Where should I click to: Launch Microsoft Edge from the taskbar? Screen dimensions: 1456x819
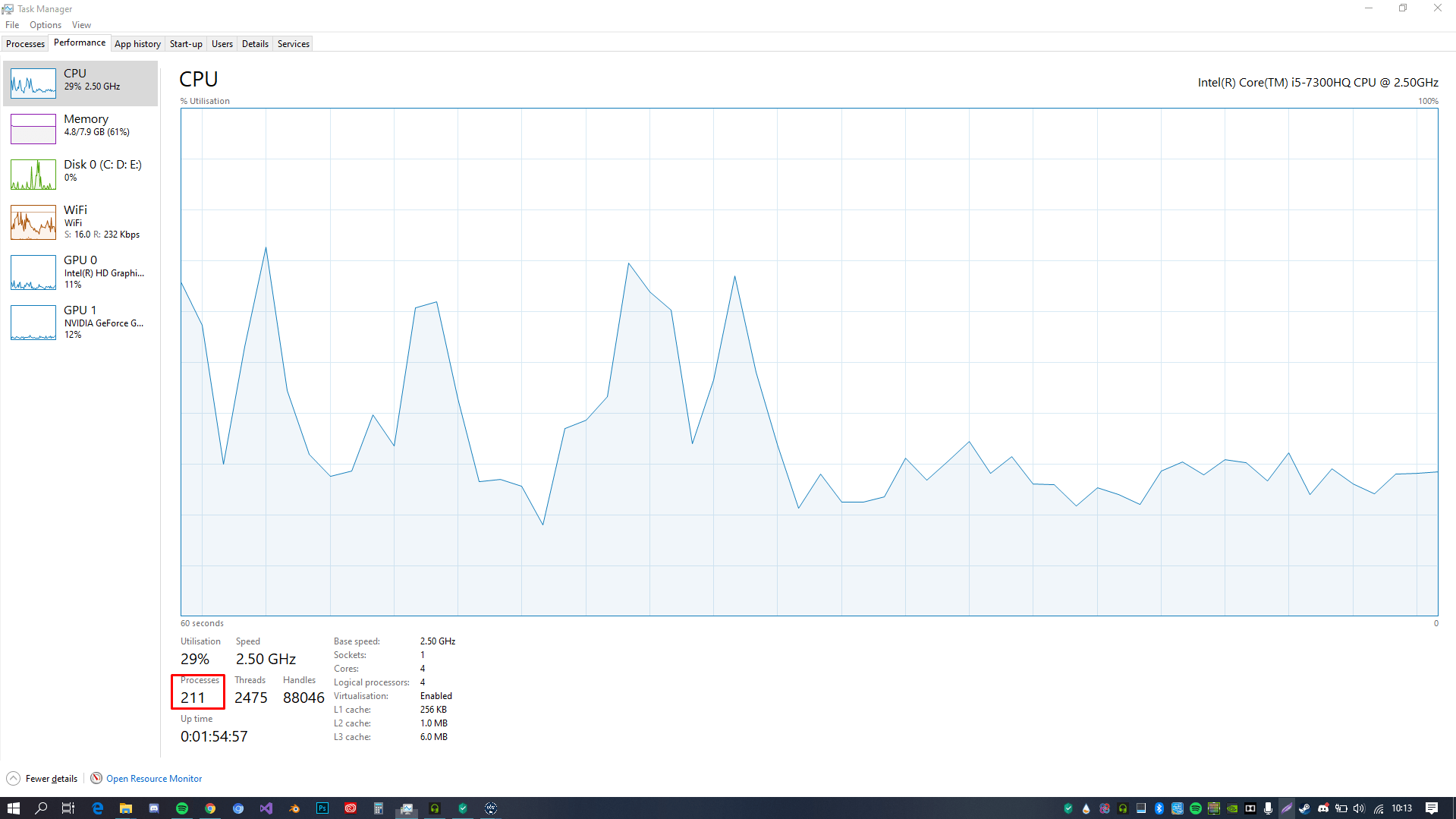point(98,808)
